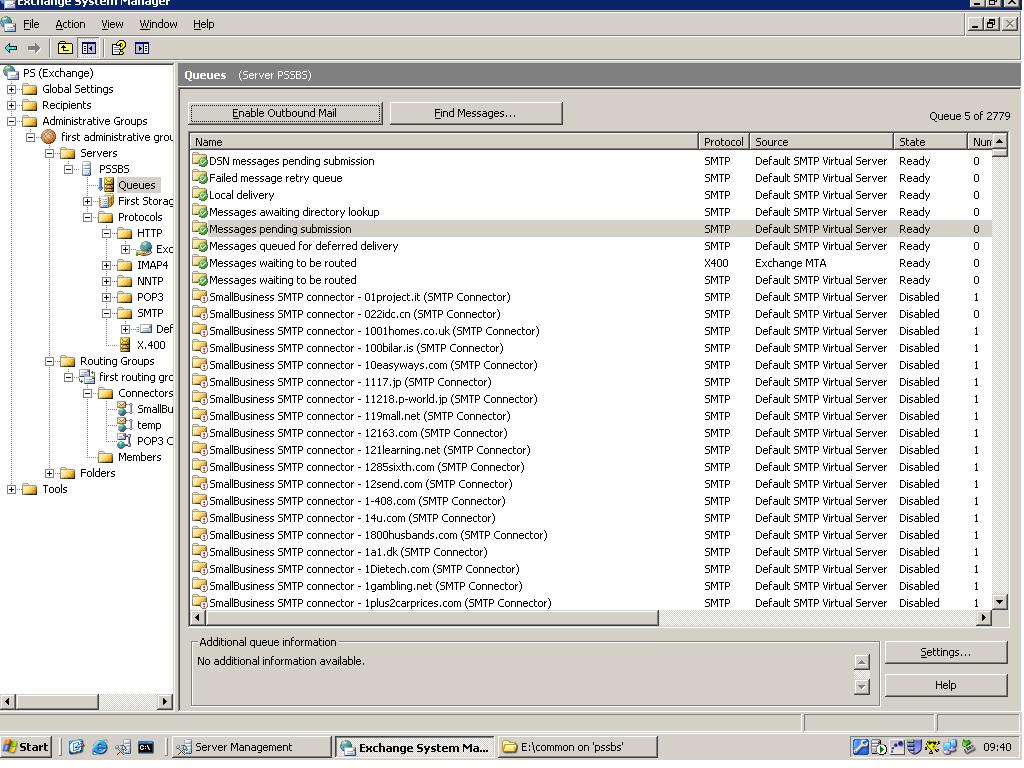Viewport: 1024px width, 768px height.
Task: Open the Help icon in the toolbar
Action: click(x=119, y=47)
